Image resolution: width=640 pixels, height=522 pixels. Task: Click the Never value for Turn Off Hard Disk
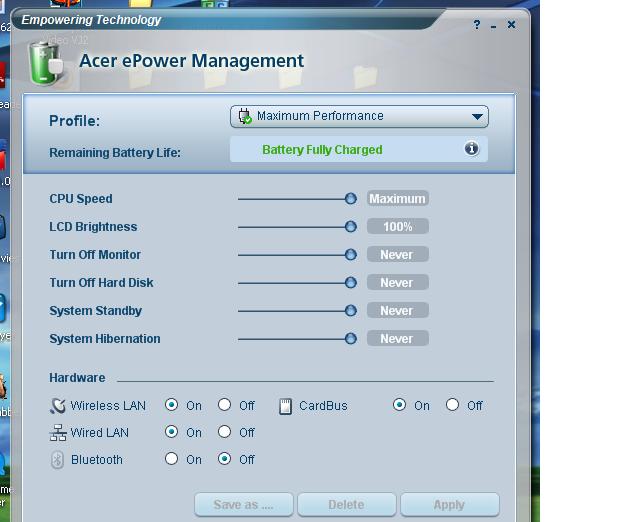tap(398, 282)
